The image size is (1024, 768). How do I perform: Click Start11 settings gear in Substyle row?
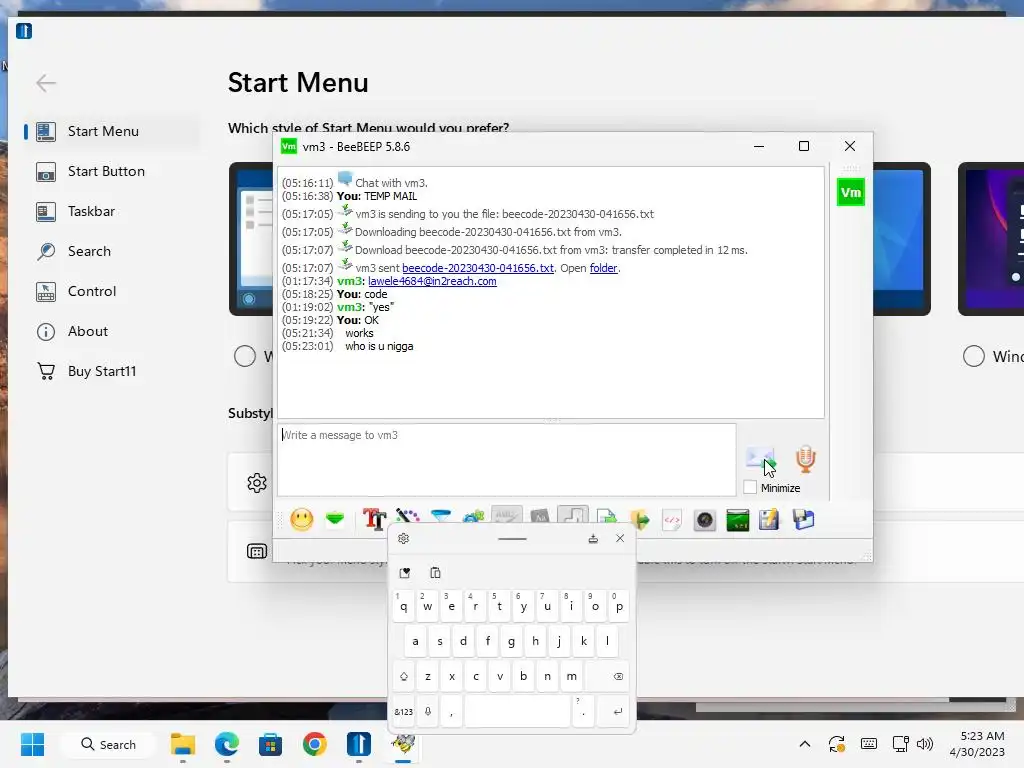[x=257, y=483]
